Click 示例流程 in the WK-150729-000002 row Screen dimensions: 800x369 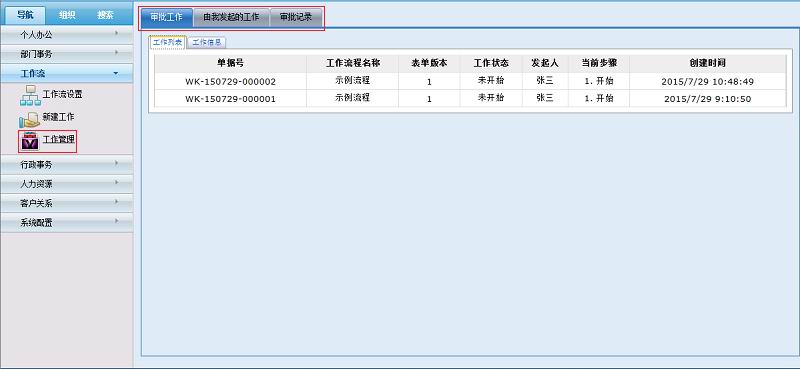[x=353, y=81]
